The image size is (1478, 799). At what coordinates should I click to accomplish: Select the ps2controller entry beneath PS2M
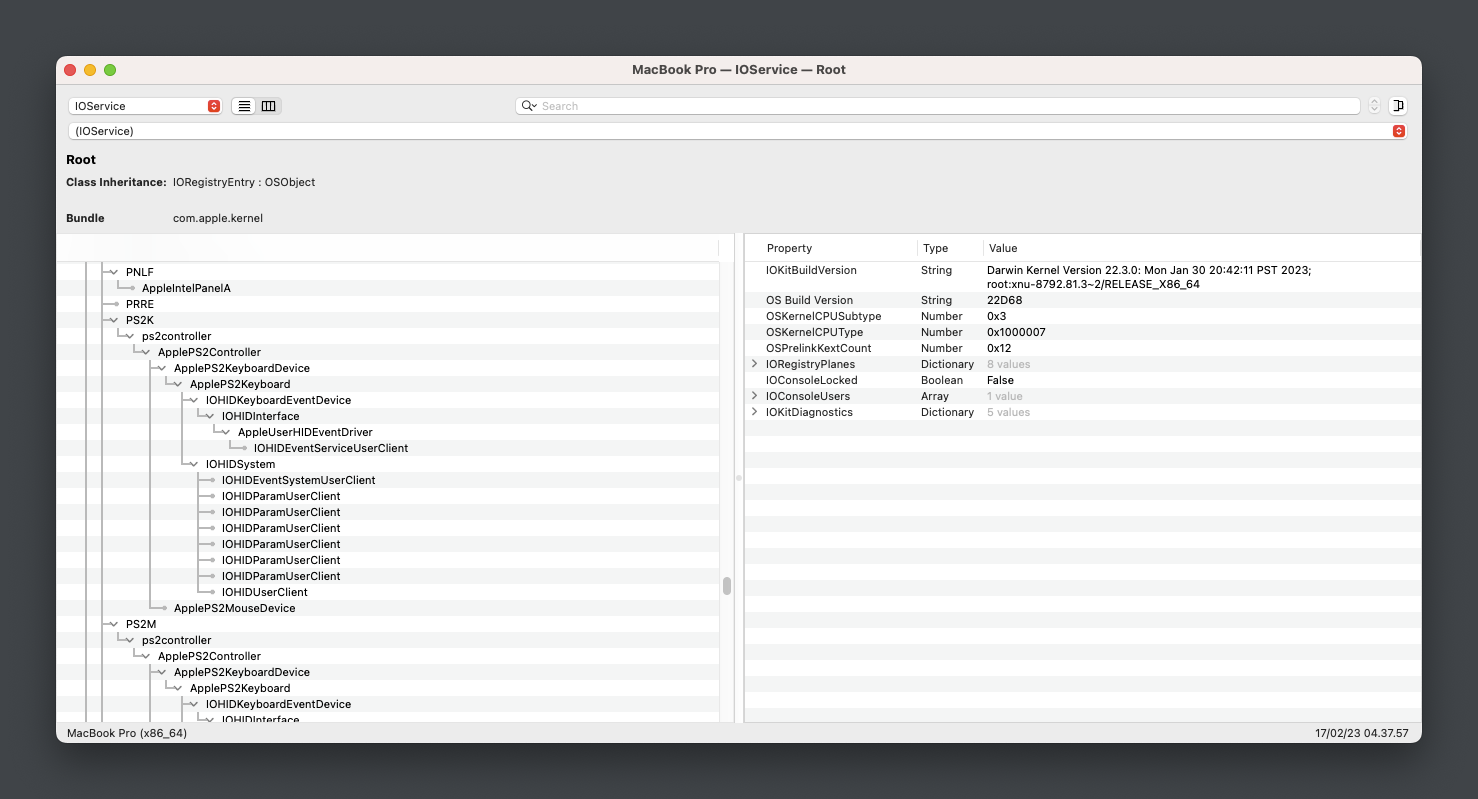point(176,640)
